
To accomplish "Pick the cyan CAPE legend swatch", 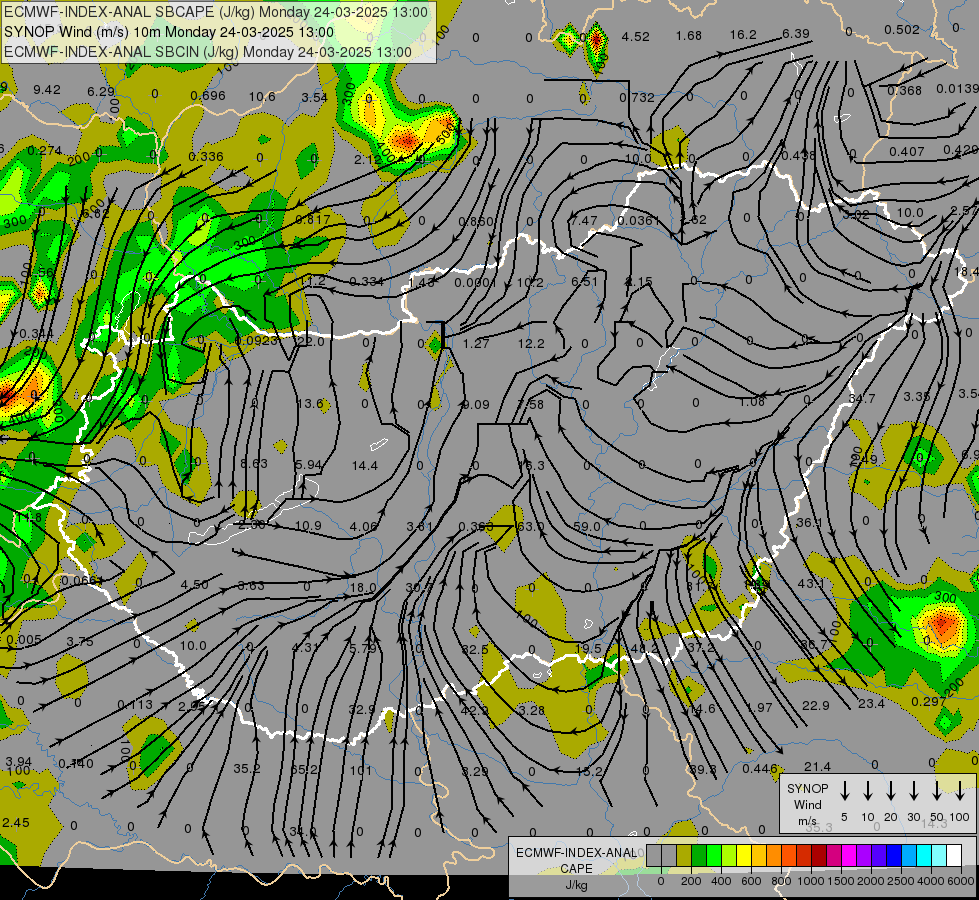I will click(923, 856).
